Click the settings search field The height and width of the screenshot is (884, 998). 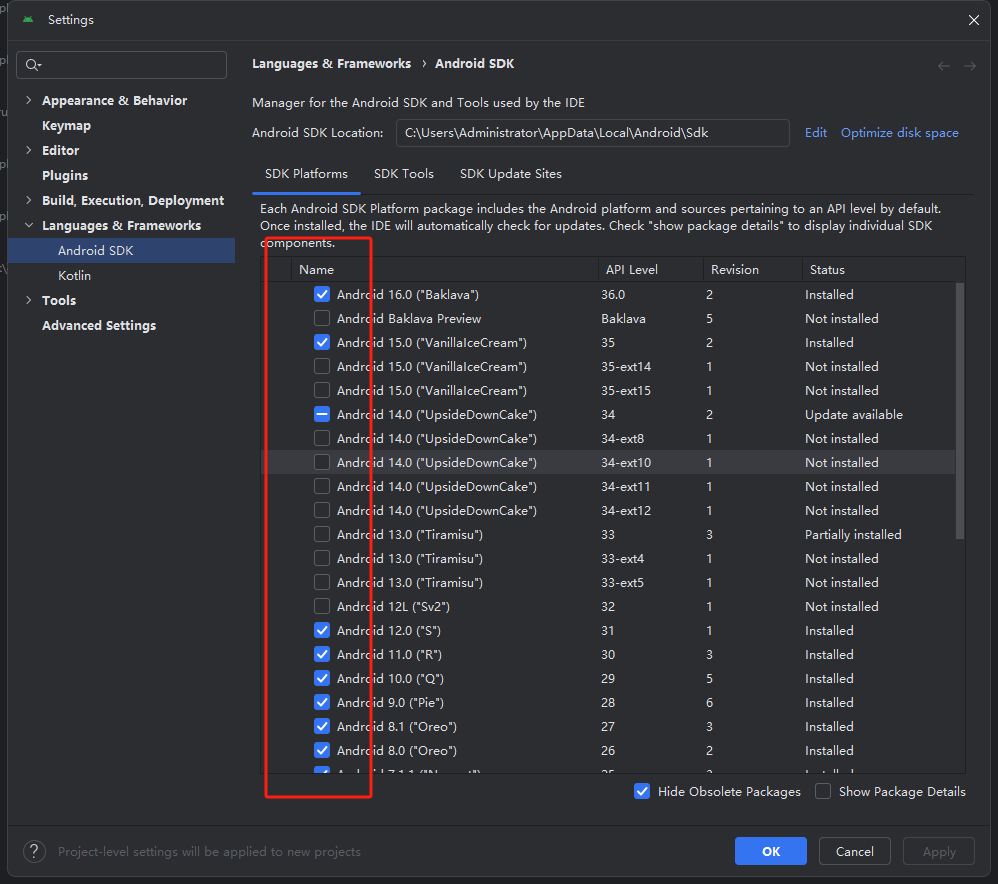coord(122,65)
